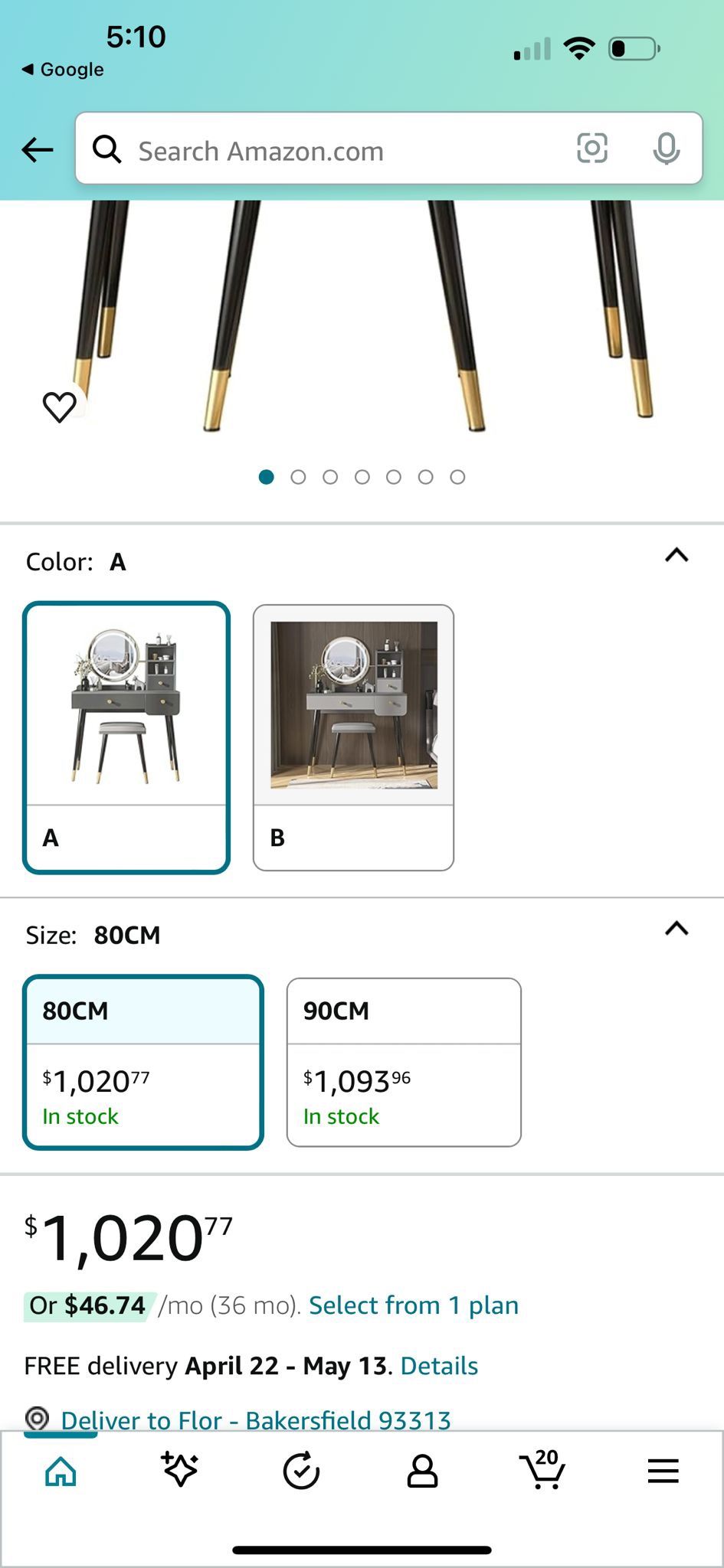The width and height of the screenshot is (724, 1568).
Task: Open the hamburger menu icon
Action: [663, 1471]
